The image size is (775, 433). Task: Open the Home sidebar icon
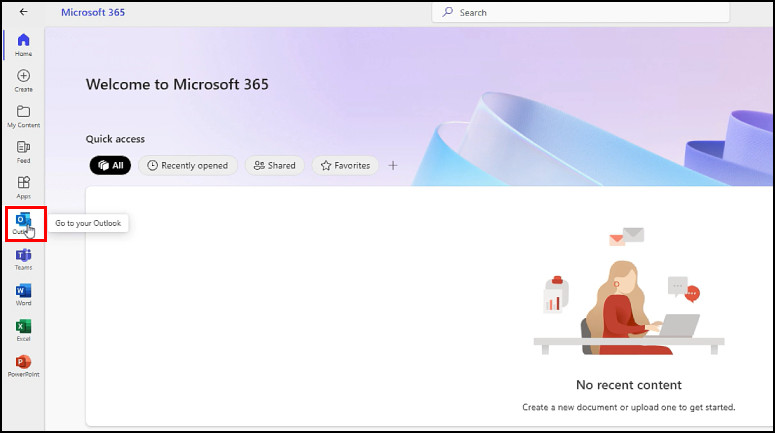coord(23,44)
